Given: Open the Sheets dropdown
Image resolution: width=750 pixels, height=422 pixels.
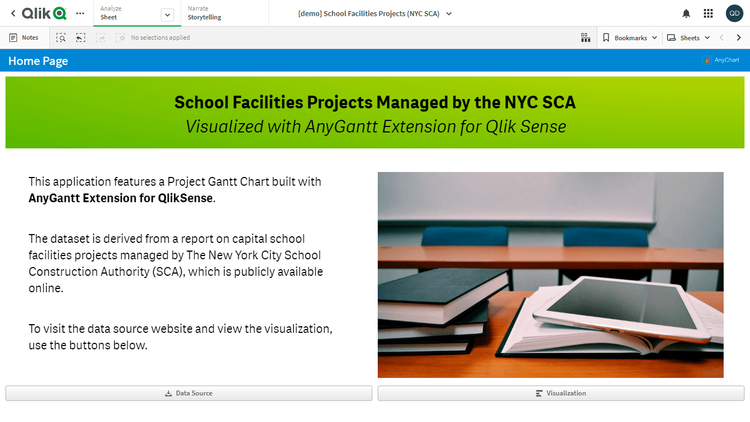Looking at the screenshot, I should (x=689, y=37).
